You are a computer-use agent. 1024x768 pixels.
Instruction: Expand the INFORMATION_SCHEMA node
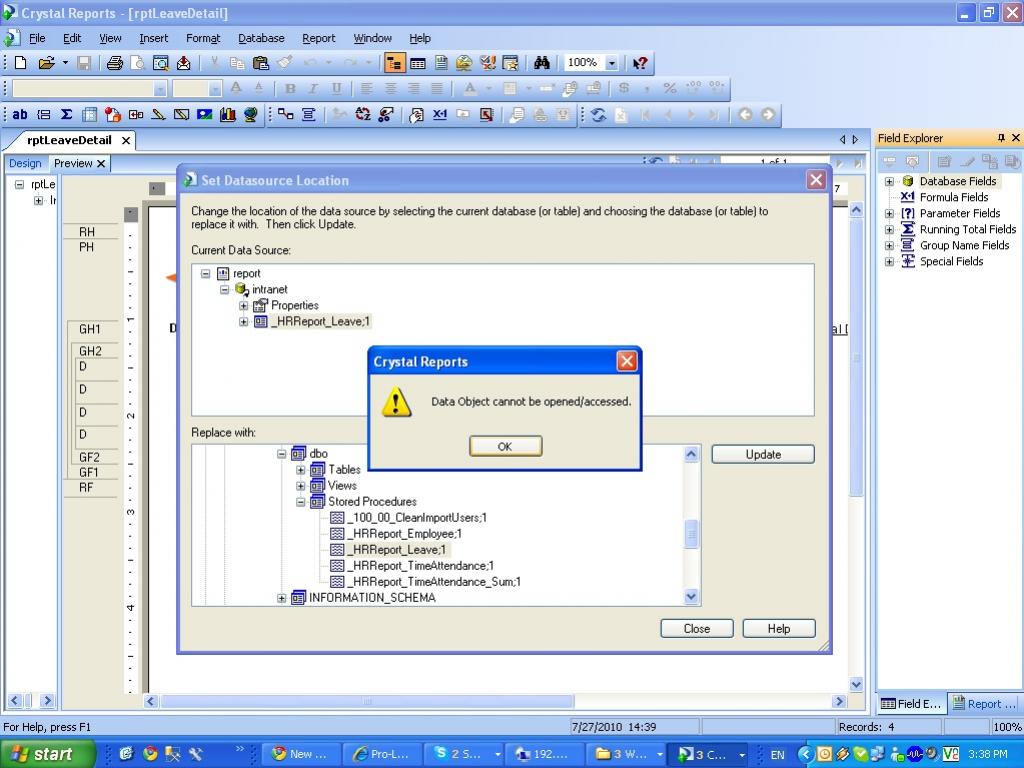281,598
